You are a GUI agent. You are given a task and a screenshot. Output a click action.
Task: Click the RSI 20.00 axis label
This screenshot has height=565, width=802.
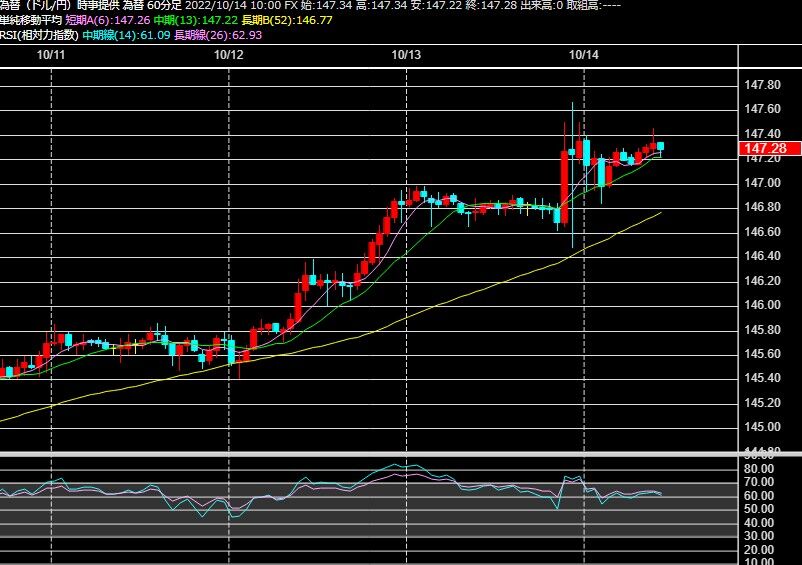(759, 550)
